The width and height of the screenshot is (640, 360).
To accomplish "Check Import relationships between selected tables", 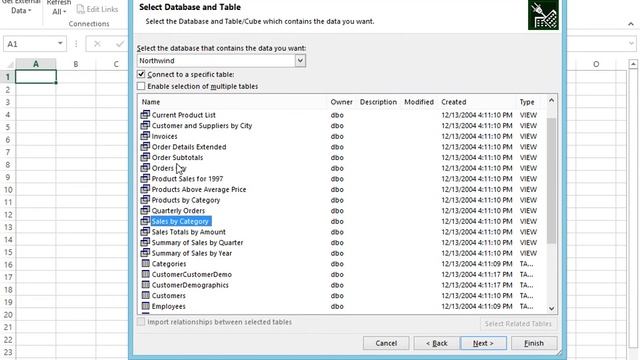I will tap(141, 322).
